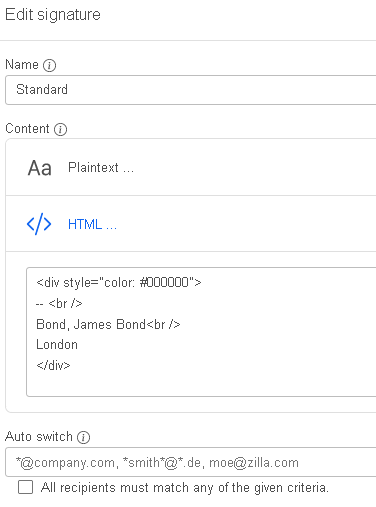
Task: Place cursor on the London line
Action: [x=57, y=345]
